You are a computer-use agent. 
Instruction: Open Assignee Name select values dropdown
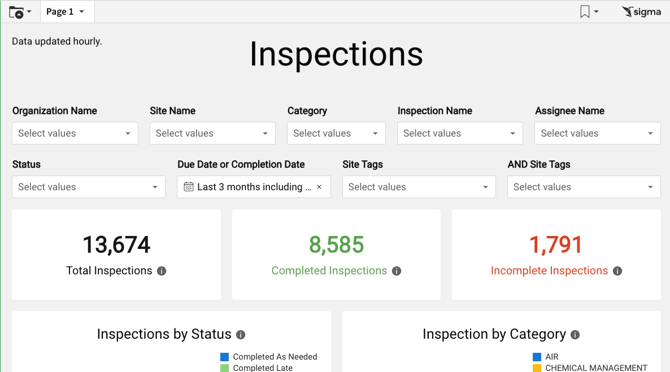[597, 133]
